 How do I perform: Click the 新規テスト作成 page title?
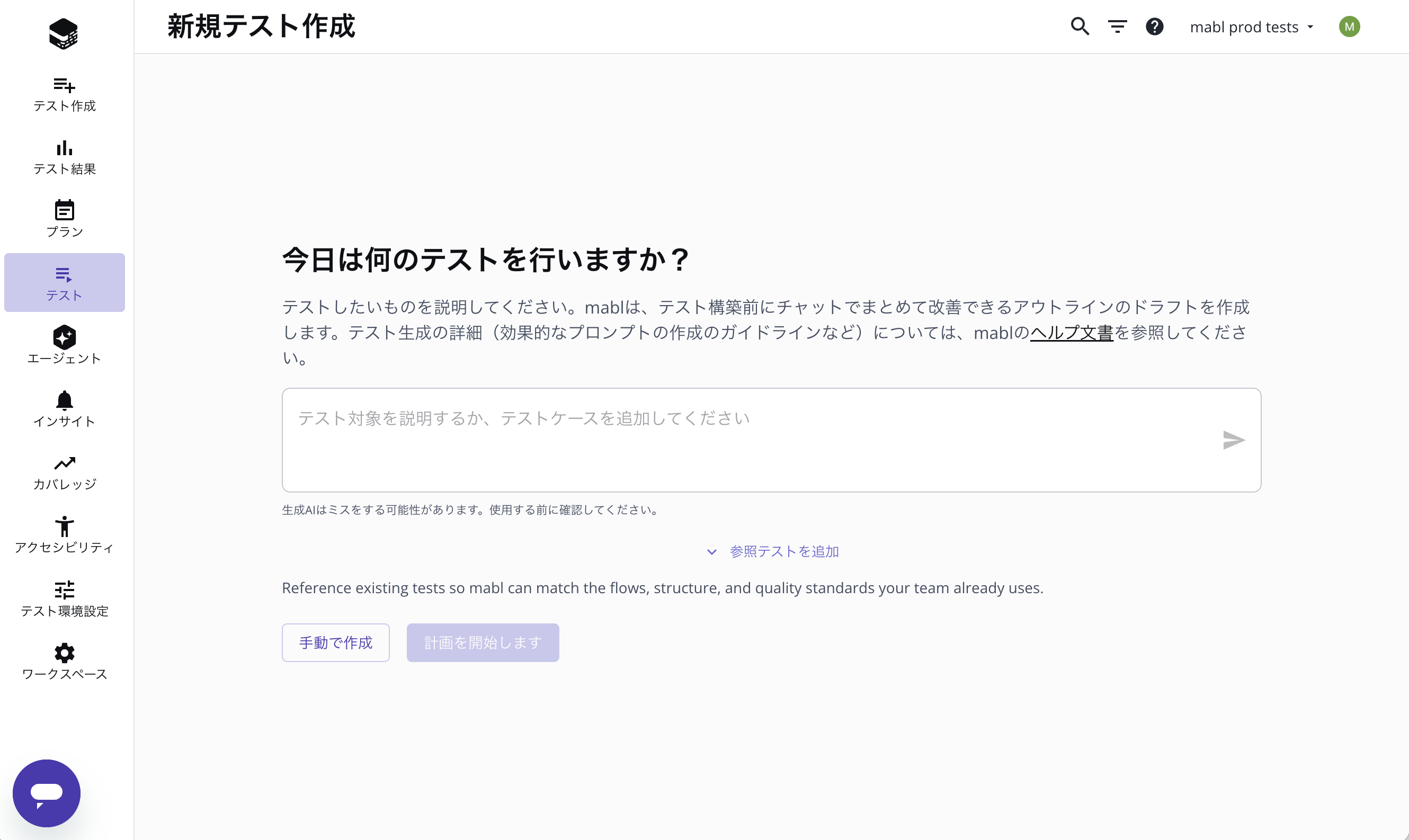click(261, 26)
